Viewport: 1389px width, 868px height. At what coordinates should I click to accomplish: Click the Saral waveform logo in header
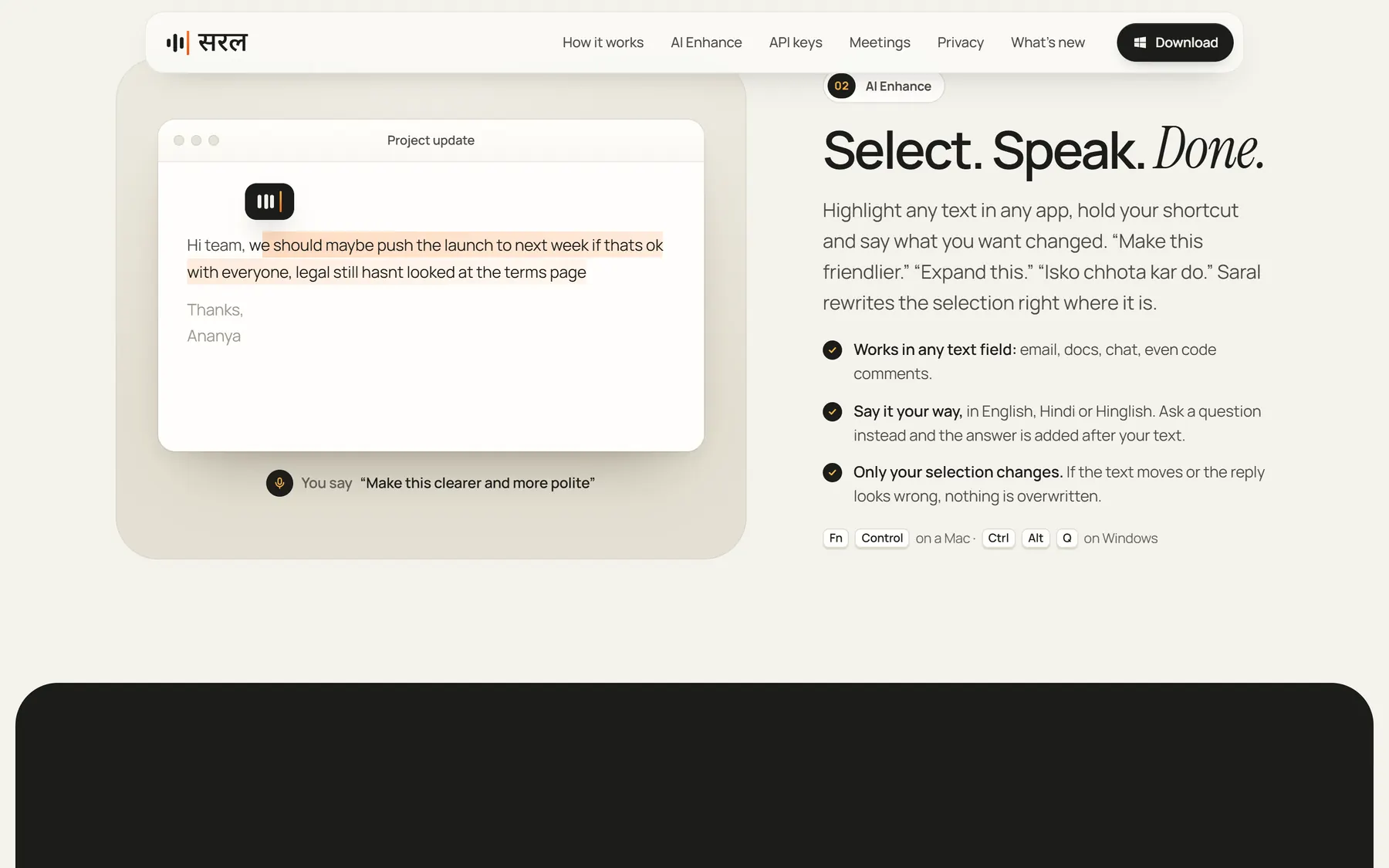click(178, 42)
